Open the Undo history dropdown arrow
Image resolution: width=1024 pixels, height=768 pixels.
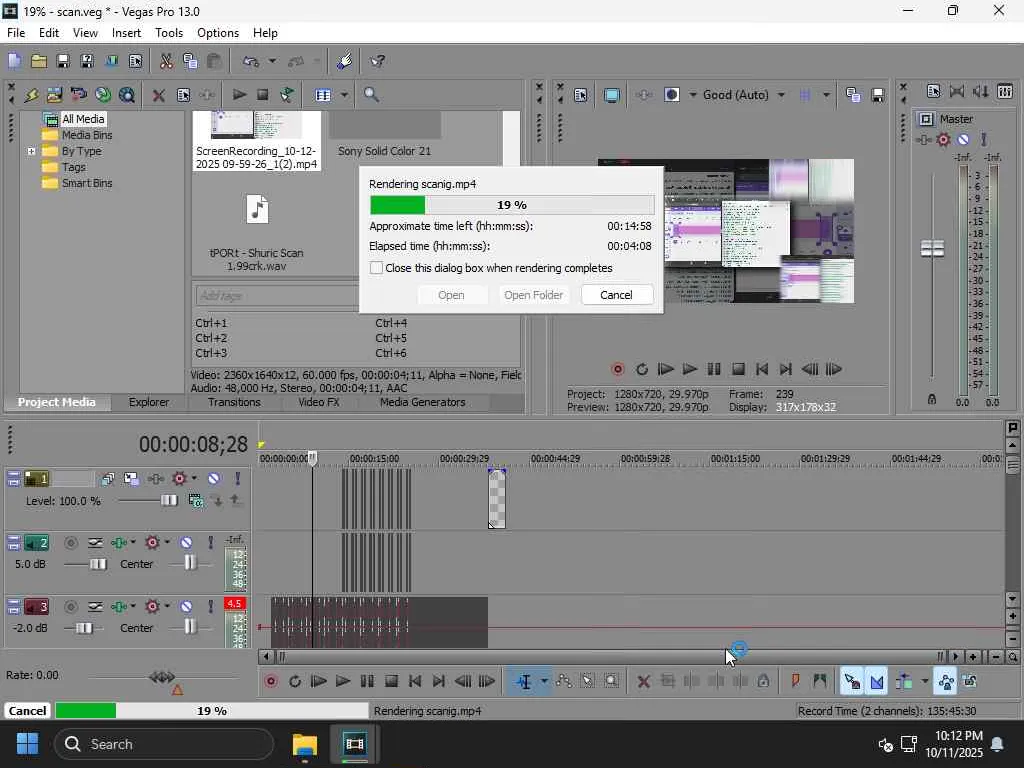pyautogui.click(x=272, y=61)
